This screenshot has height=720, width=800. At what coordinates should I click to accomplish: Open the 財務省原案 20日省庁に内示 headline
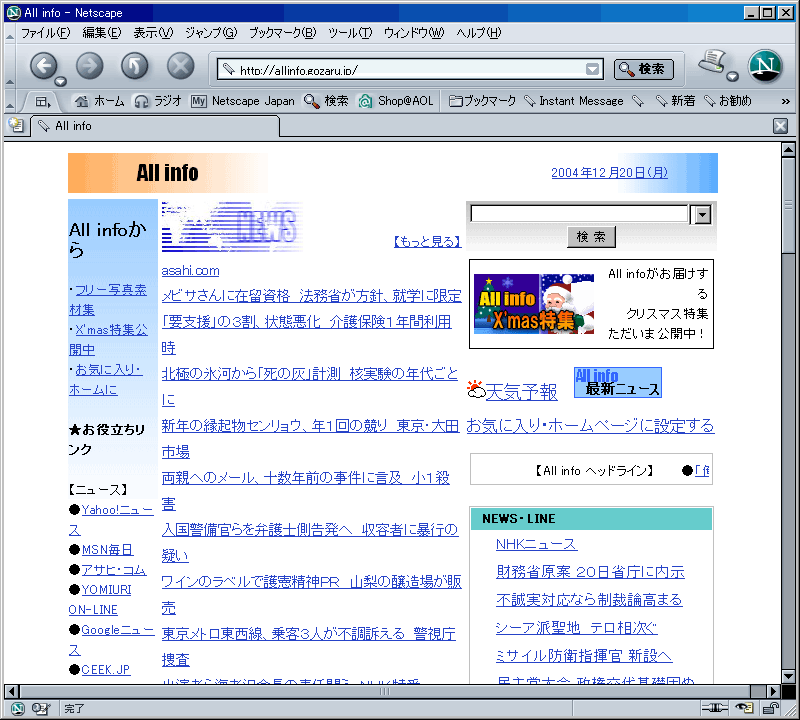click(590, 572)
